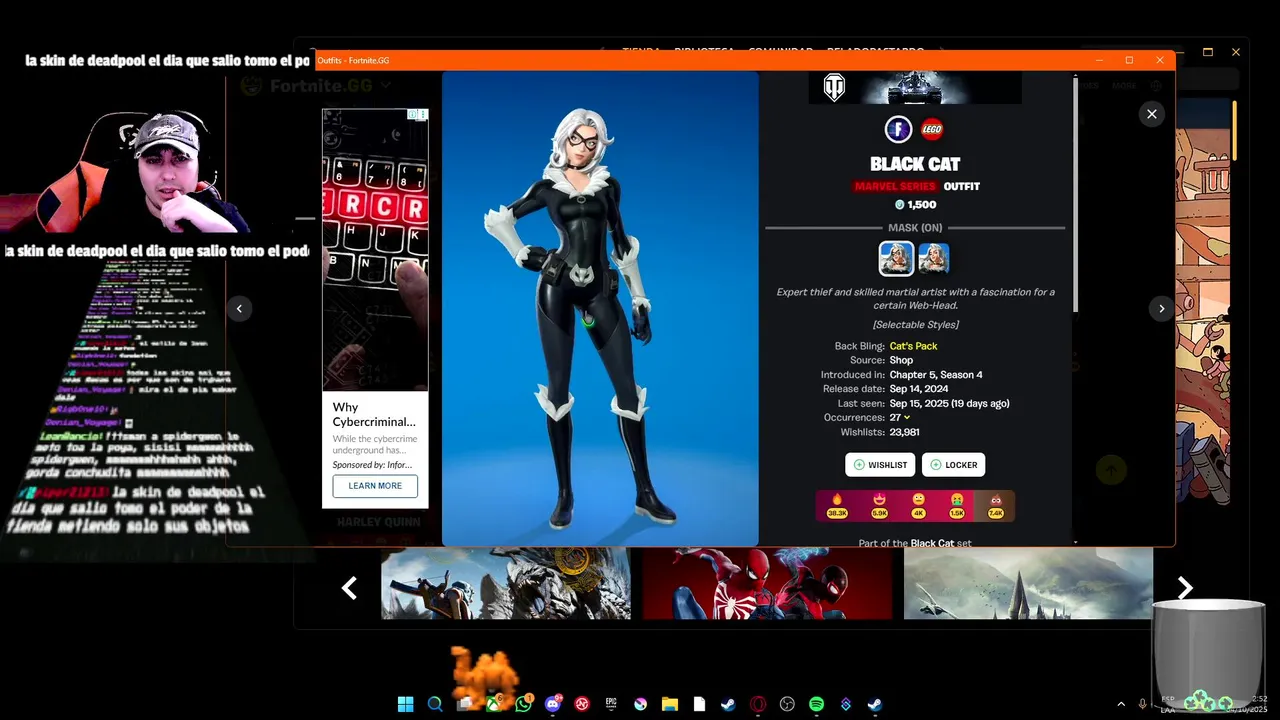Maximize the Outfits - Fortnite.GG window
Viewport: 1280px width, 720px height.
click(x=1129, y=60)
